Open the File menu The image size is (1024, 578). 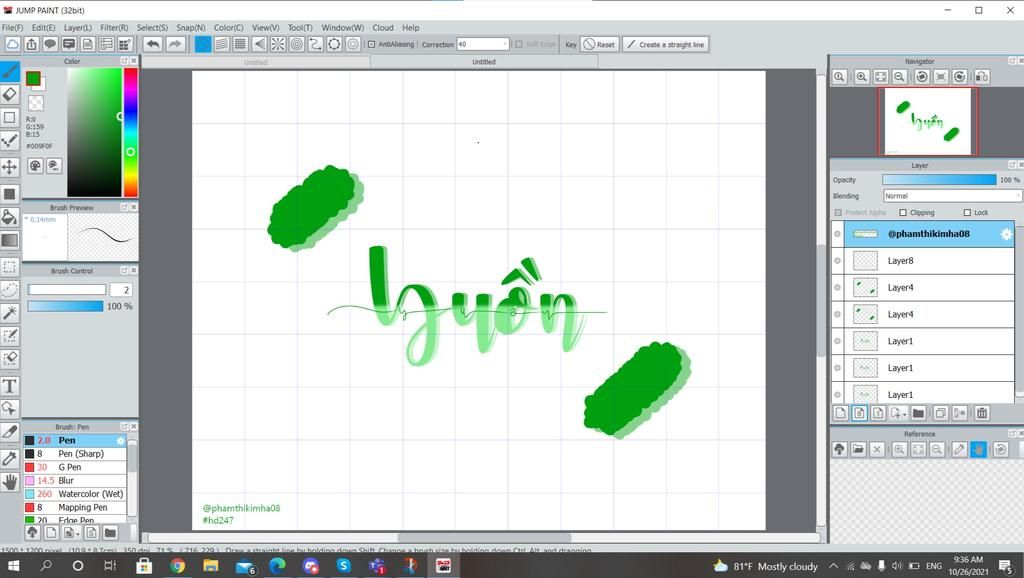[x=12, y=27]
